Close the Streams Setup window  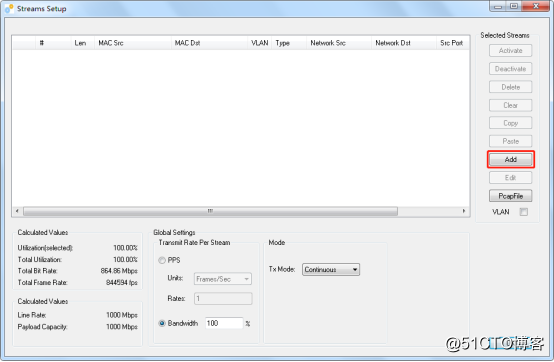click(536, 6)
